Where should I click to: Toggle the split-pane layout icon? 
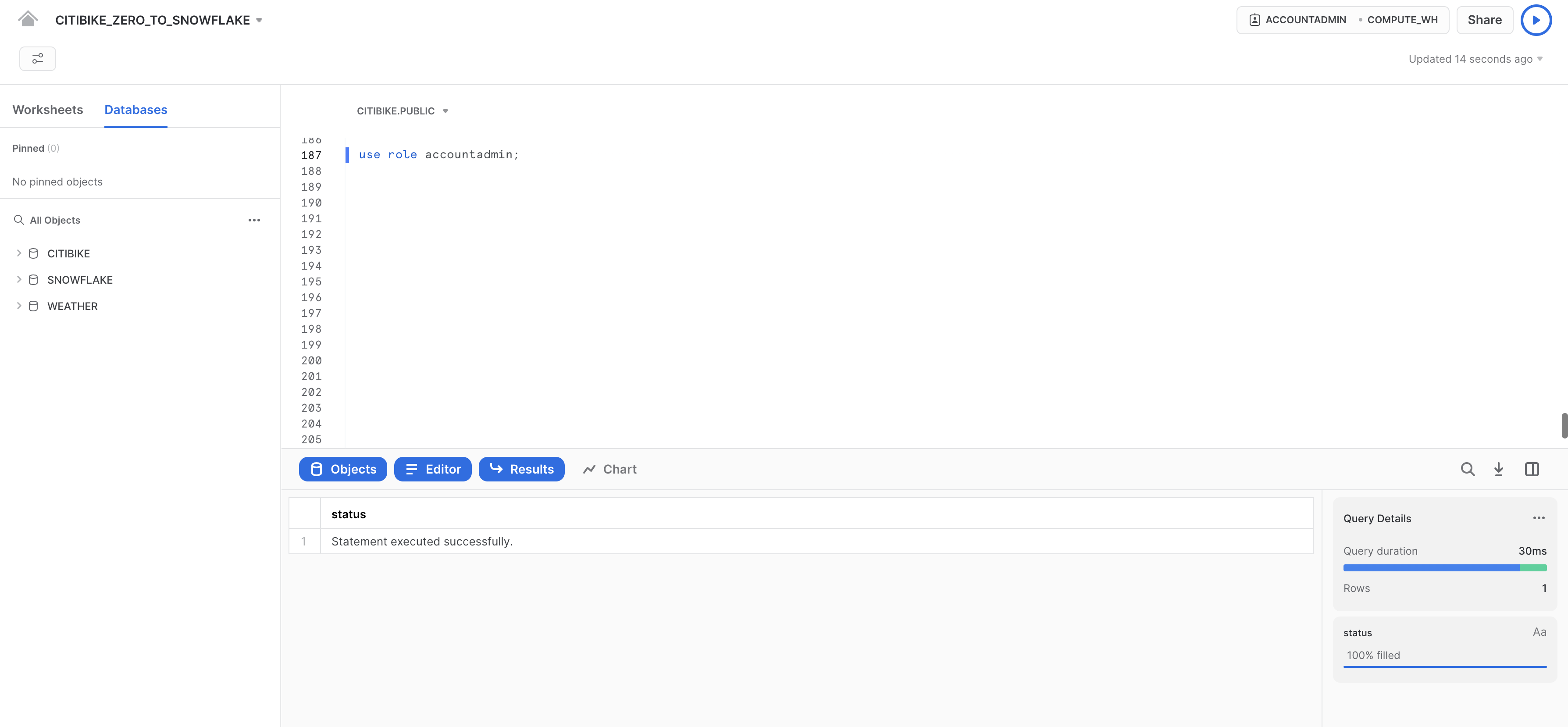click(1532, 469)
